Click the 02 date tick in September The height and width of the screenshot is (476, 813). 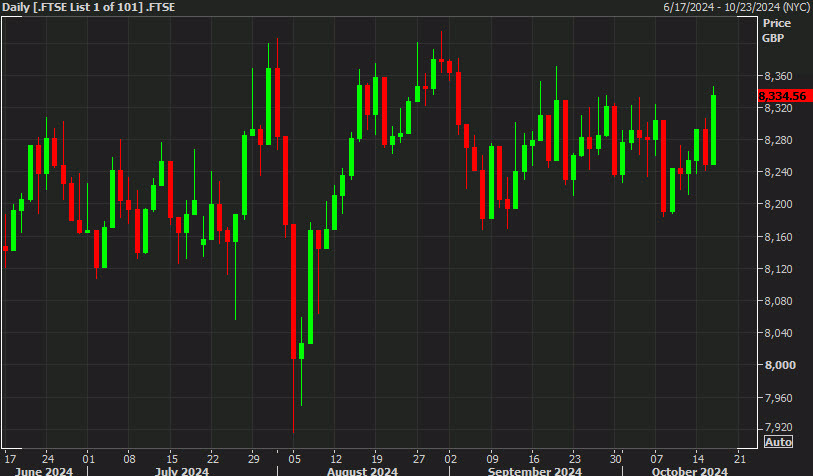[451, 459]
